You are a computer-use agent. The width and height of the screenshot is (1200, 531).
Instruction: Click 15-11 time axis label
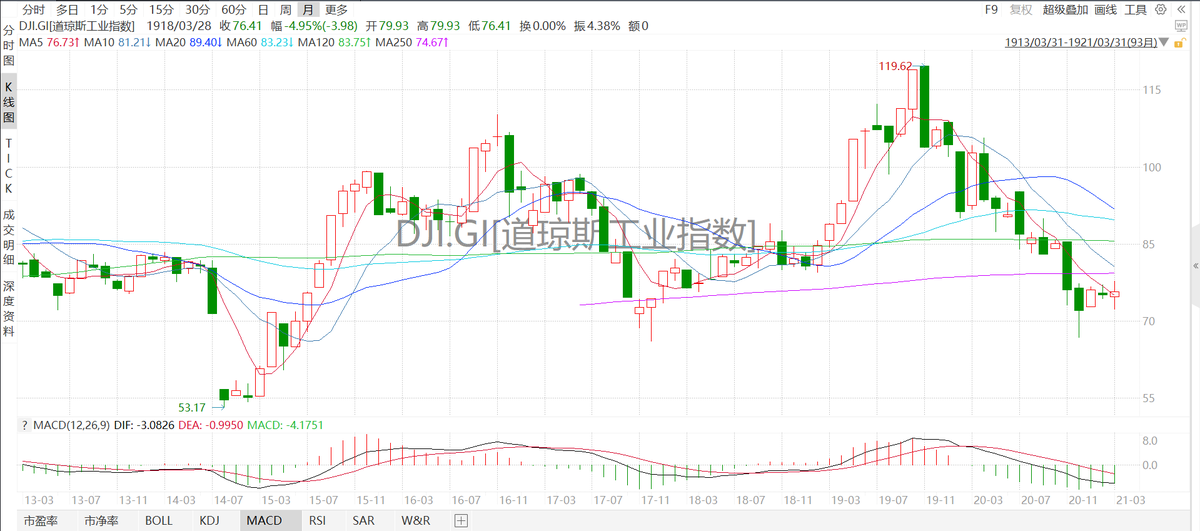pos(371,499)
